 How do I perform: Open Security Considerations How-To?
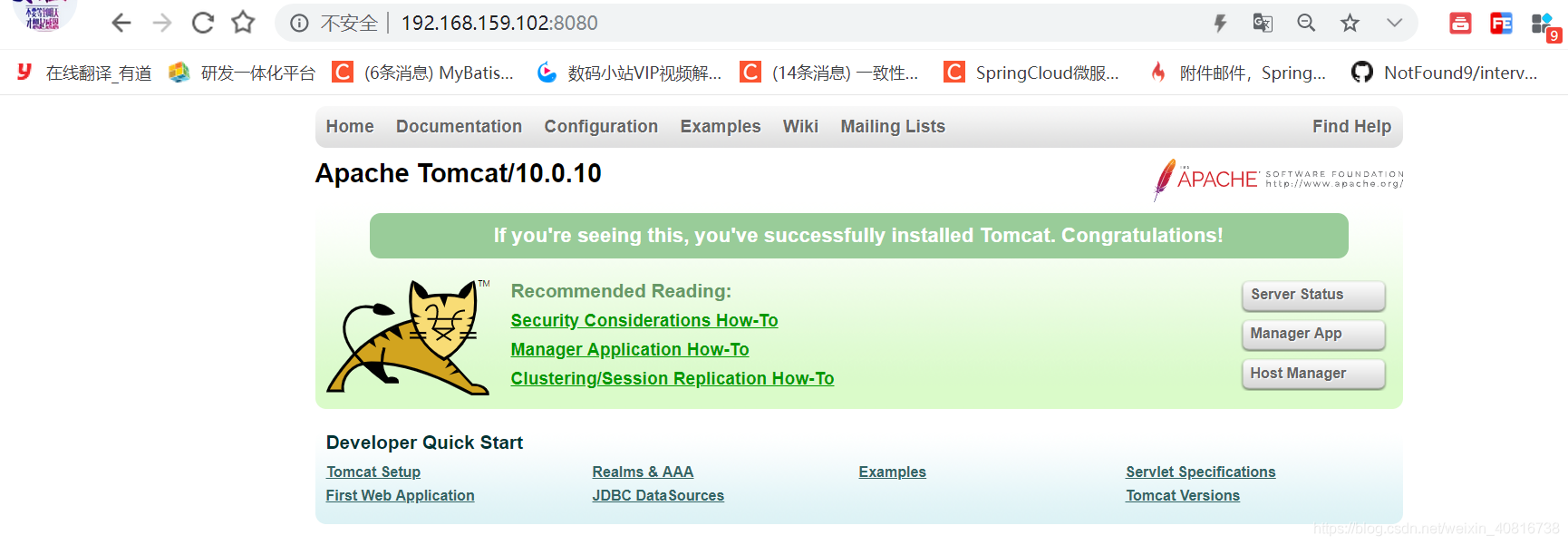(644, 320)
